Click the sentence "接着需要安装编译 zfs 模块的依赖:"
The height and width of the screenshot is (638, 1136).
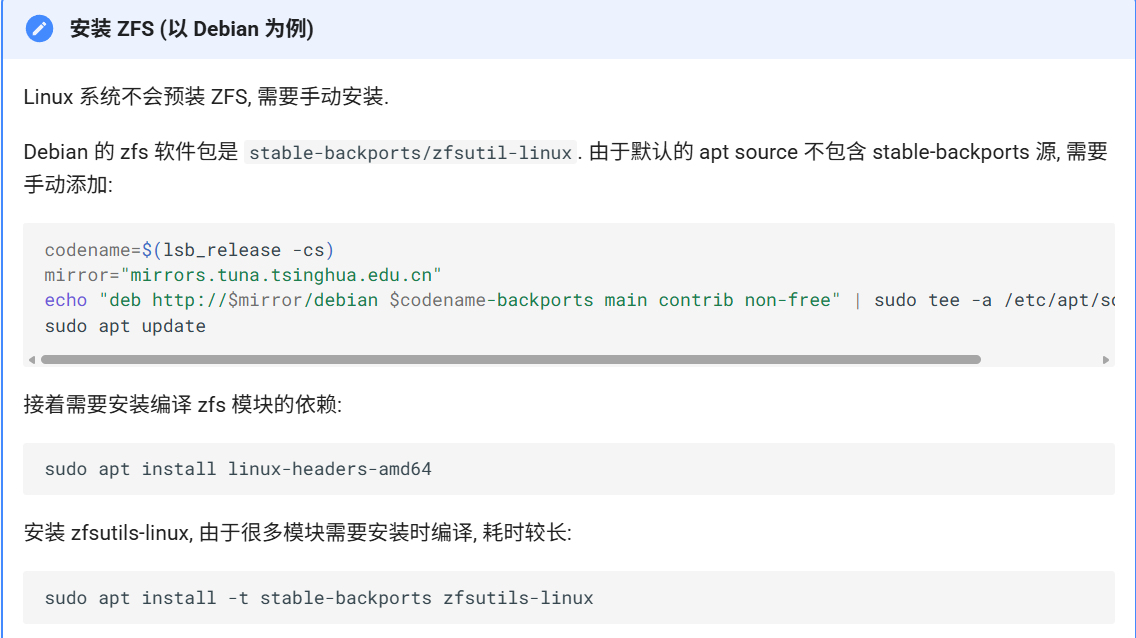(x=183, y=405)
